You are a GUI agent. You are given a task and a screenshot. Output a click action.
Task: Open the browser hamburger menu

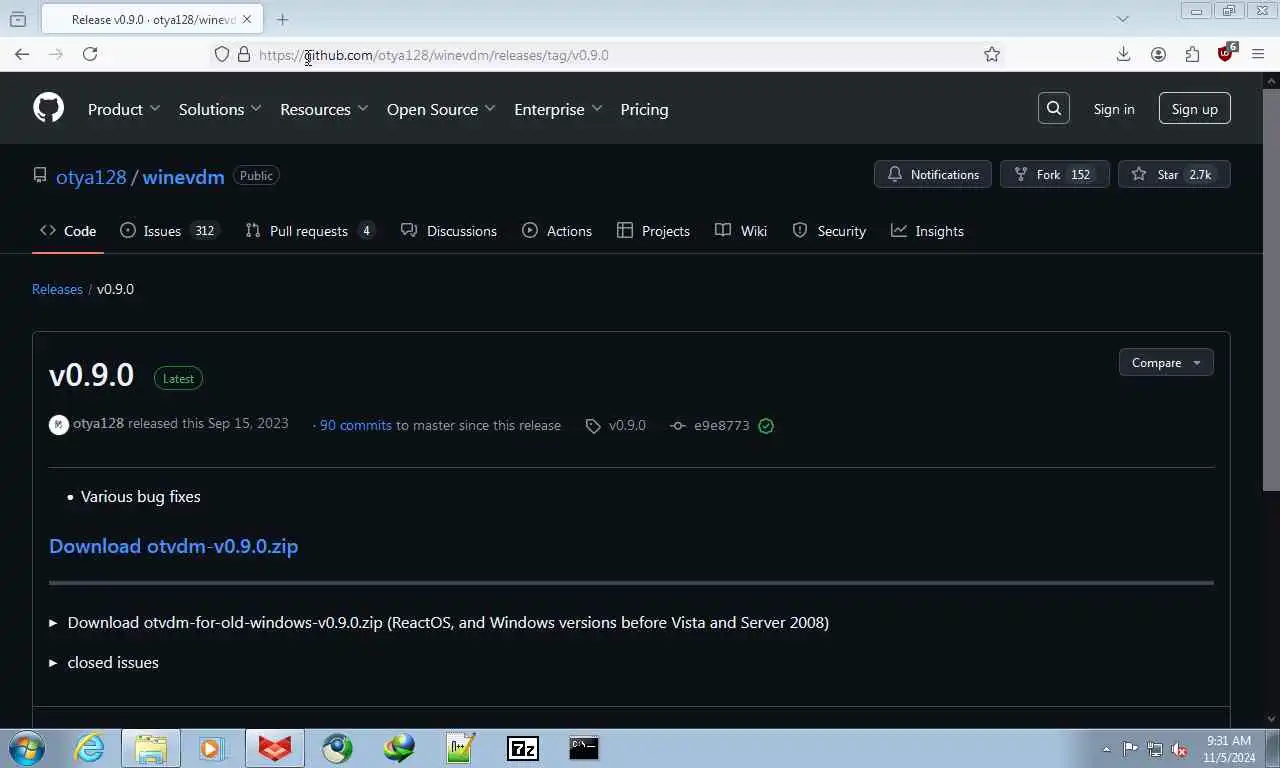[1258, 55]
